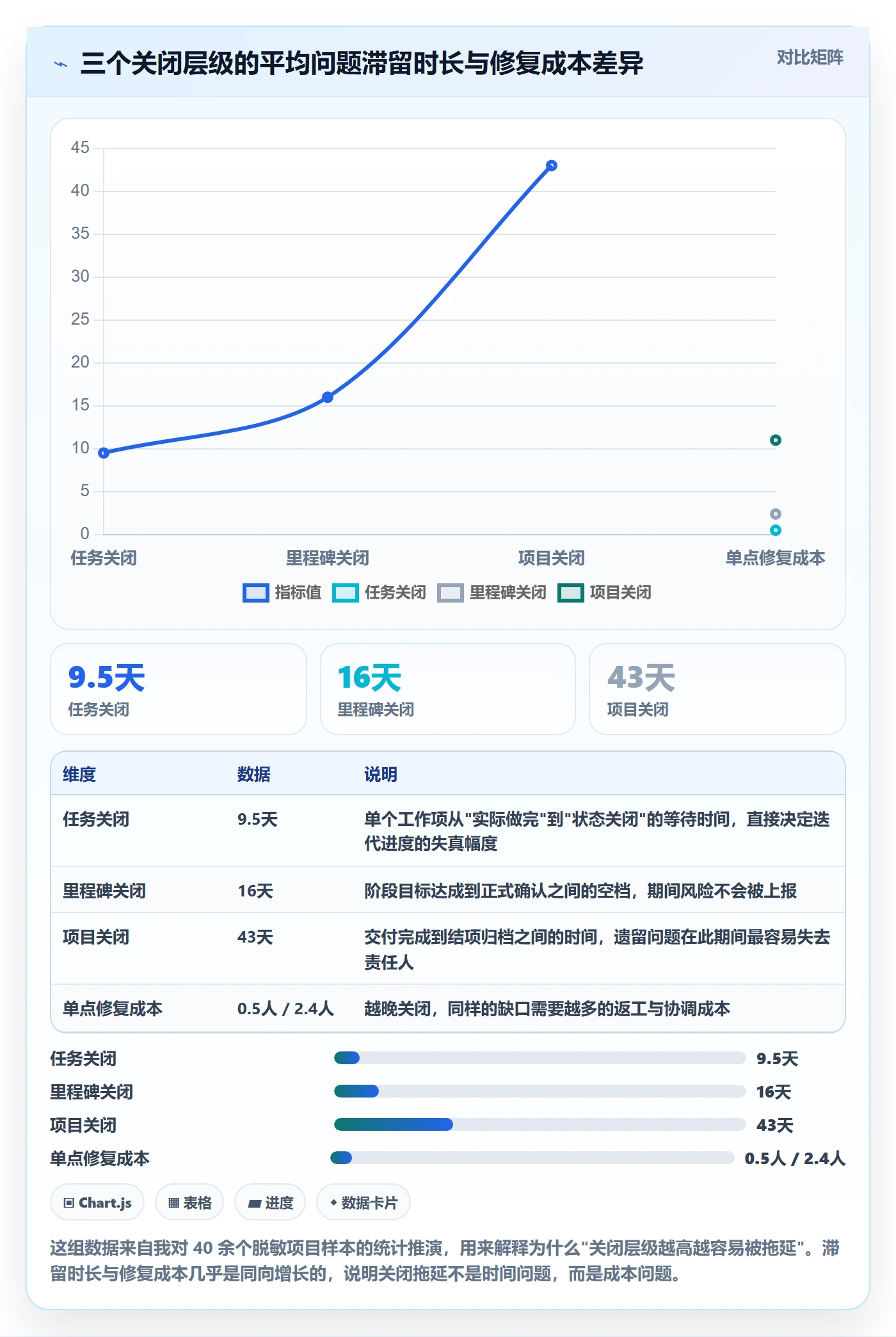Select the 项目关闭 table row cell
This screenshot has width=896, height=1337.
[x=96, y=937]
